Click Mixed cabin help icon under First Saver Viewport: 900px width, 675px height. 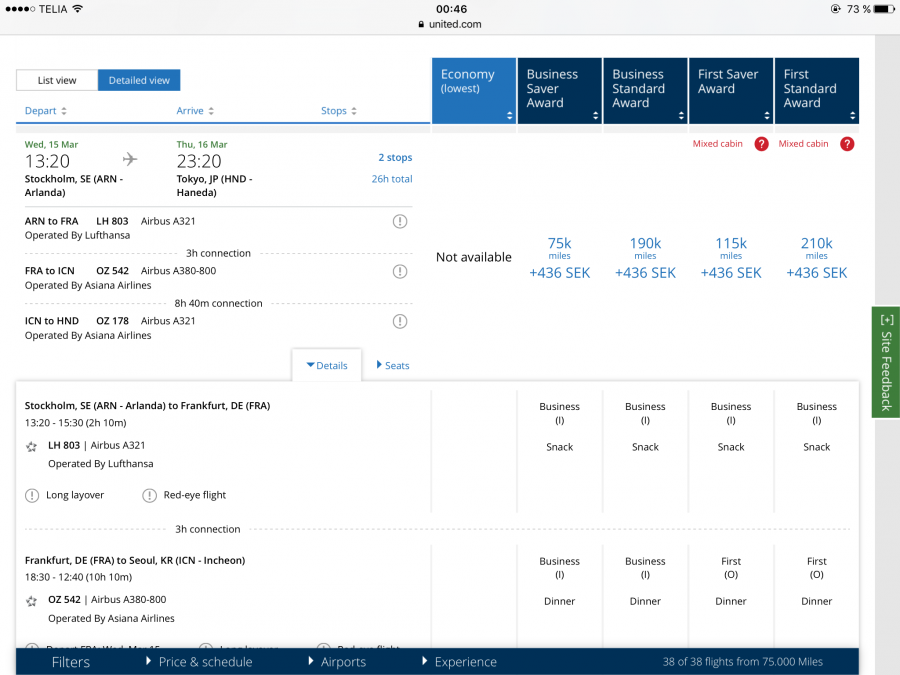click(x=761, y=144)
